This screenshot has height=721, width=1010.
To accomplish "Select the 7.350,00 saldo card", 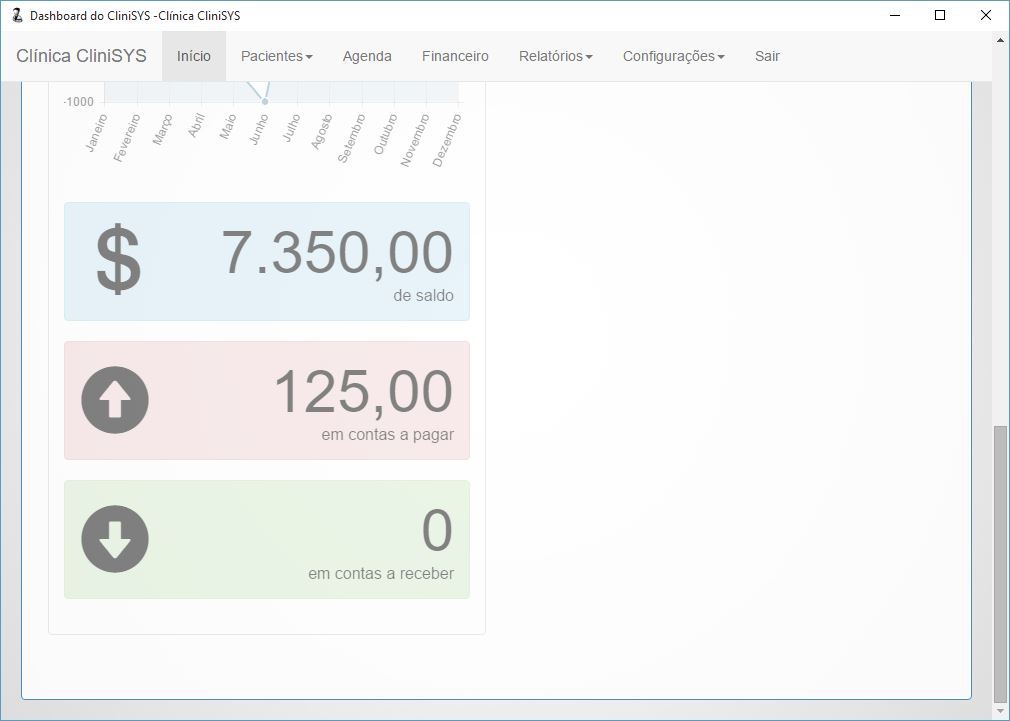I will [x=267, y=261].
